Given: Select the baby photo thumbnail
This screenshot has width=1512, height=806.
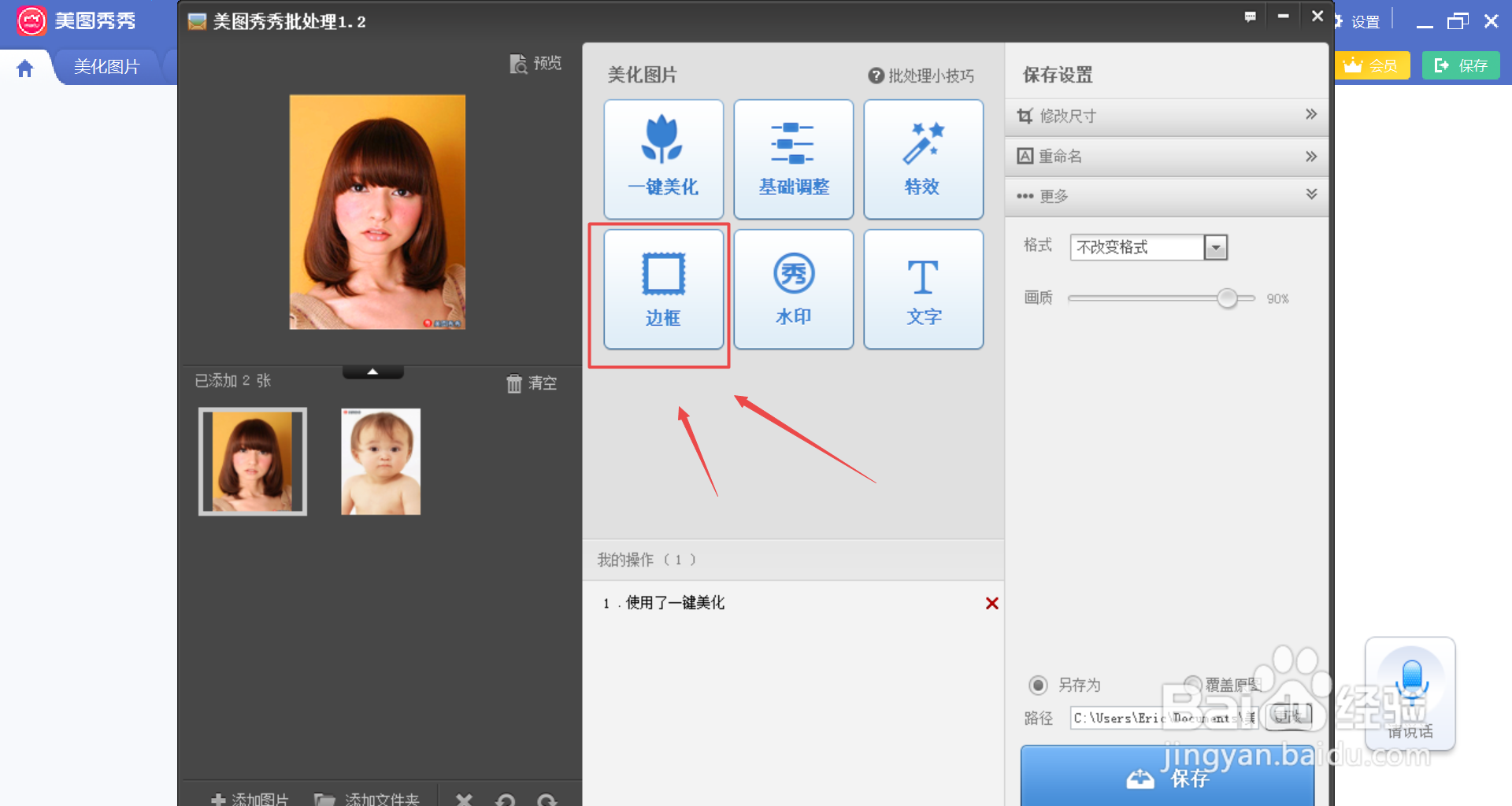Looking at the screenshot, I should click(x=381, y=461).
